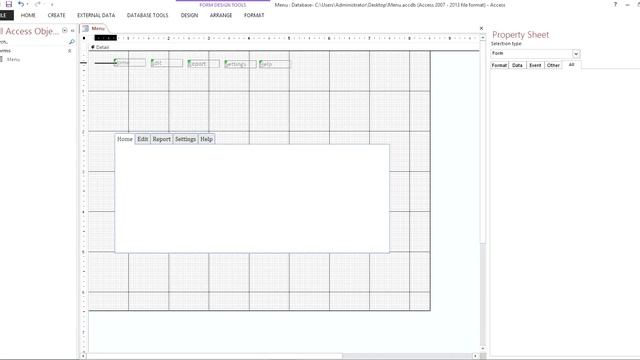Select the Help label control at the top
640x360 pixels.
click(x=275, y=64)
